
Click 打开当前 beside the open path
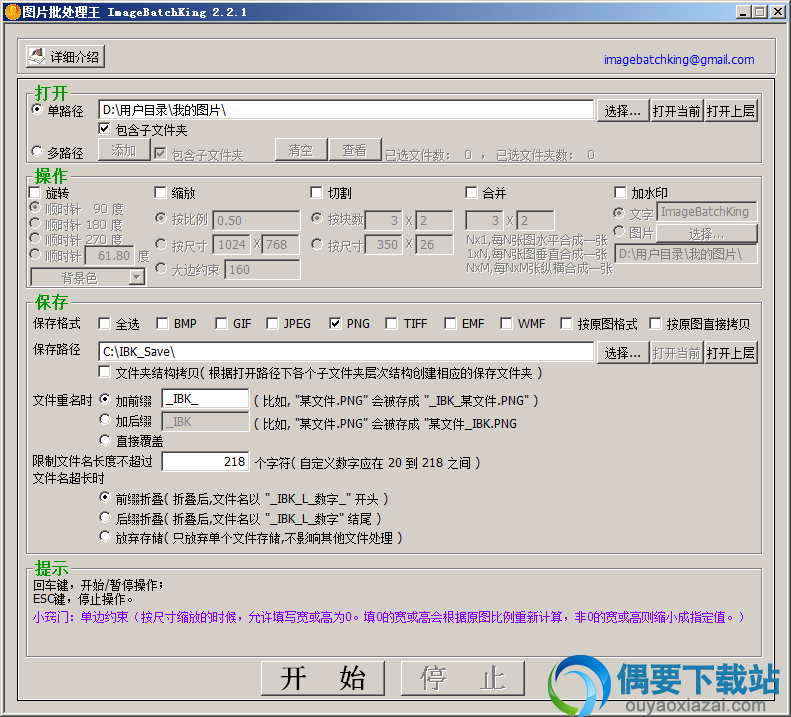click(676, 111)
